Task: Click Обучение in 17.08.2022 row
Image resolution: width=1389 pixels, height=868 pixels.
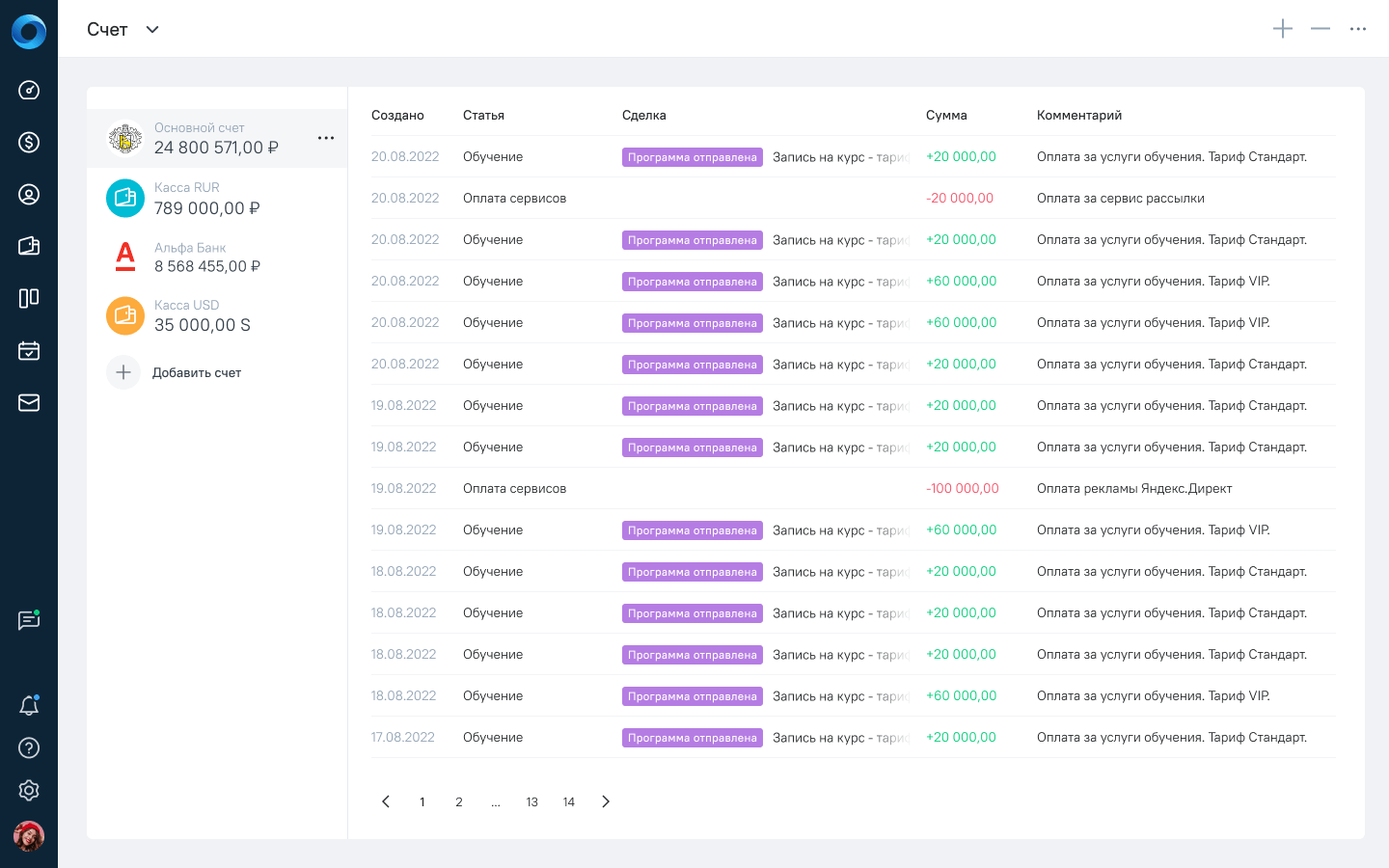Action: click(493, 737)
